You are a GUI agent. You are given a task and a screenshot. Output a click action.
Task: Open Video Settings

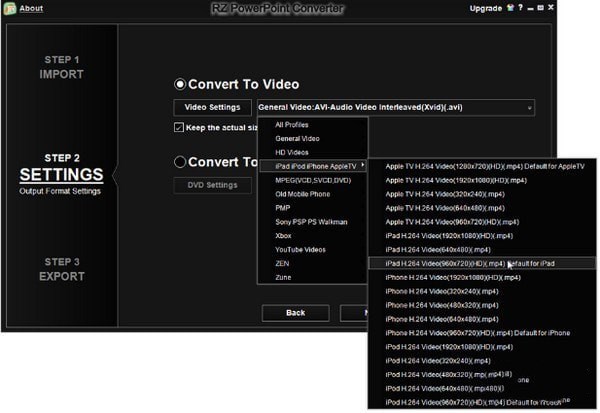212,108
